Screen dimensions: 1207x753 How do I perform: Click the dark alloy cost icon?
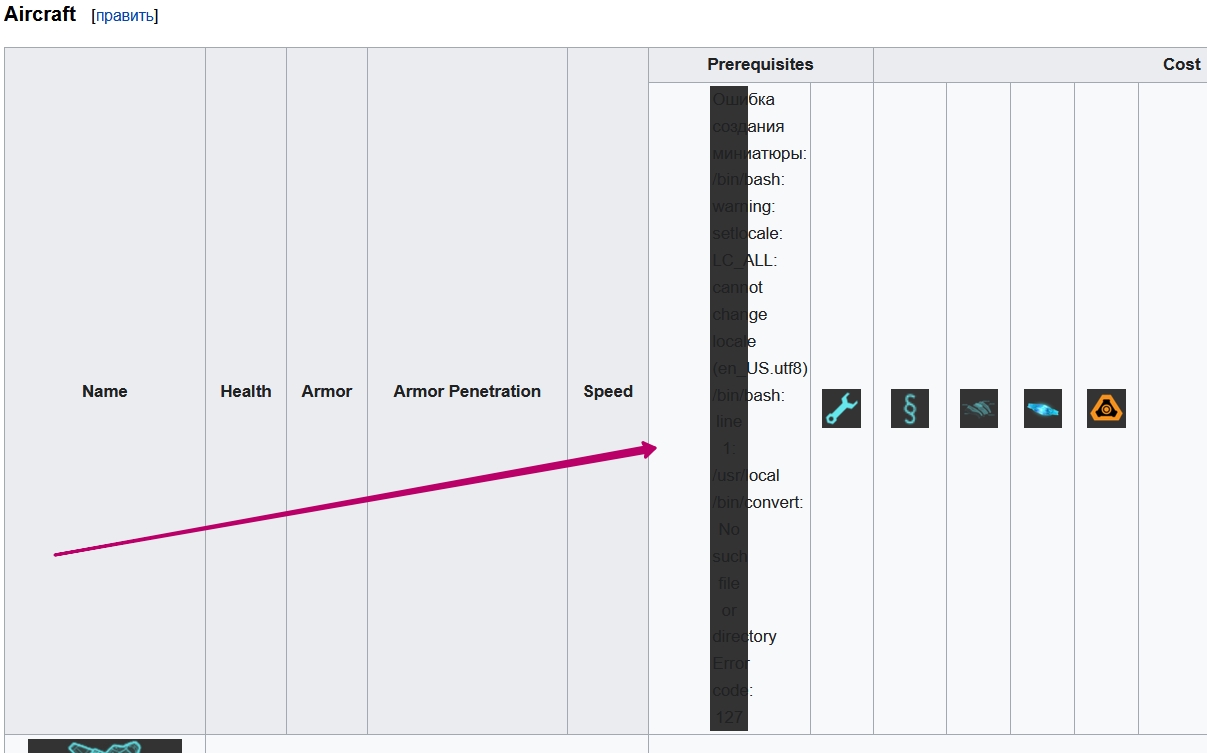(x=978, y=409)
